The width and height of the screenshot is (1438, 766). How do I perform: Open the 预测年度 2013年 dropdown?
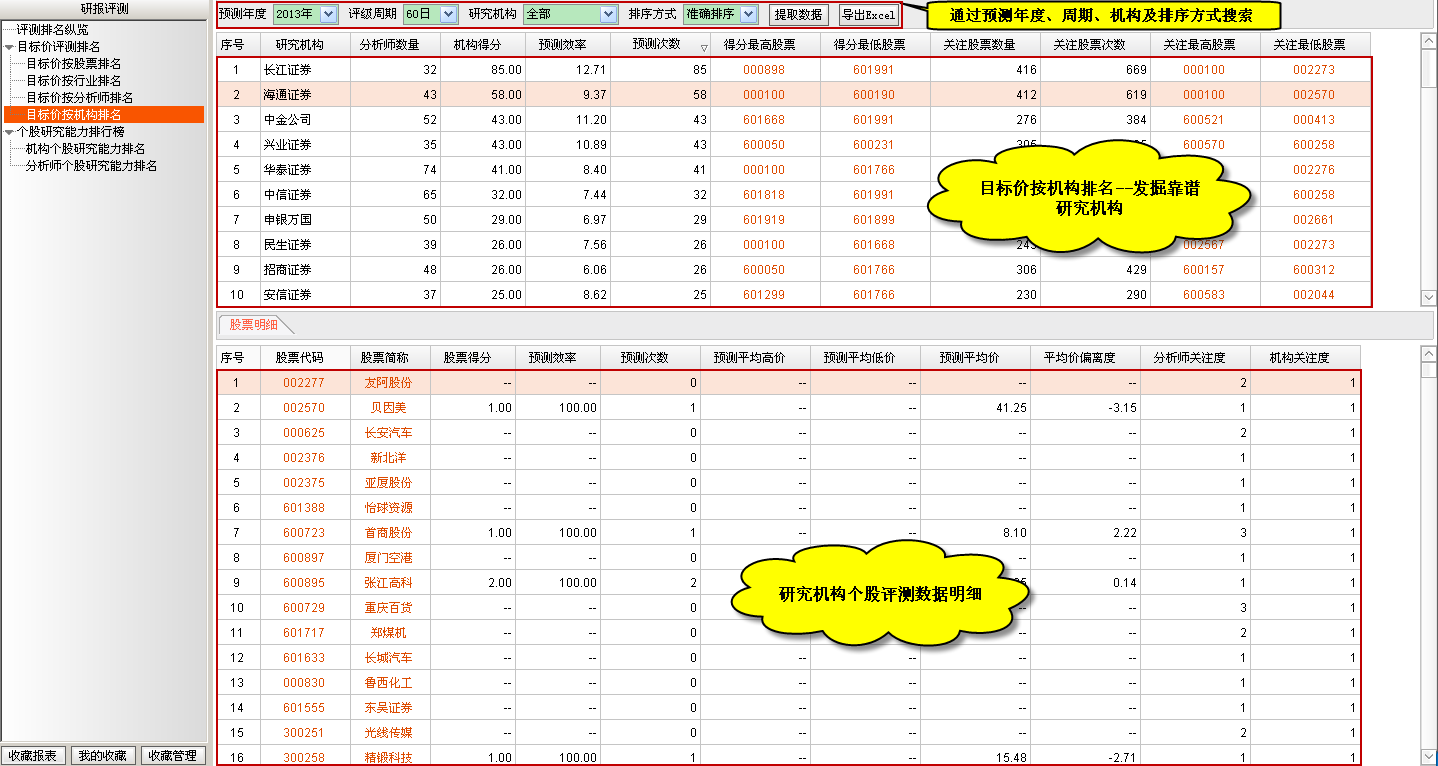tap(329, 15)
